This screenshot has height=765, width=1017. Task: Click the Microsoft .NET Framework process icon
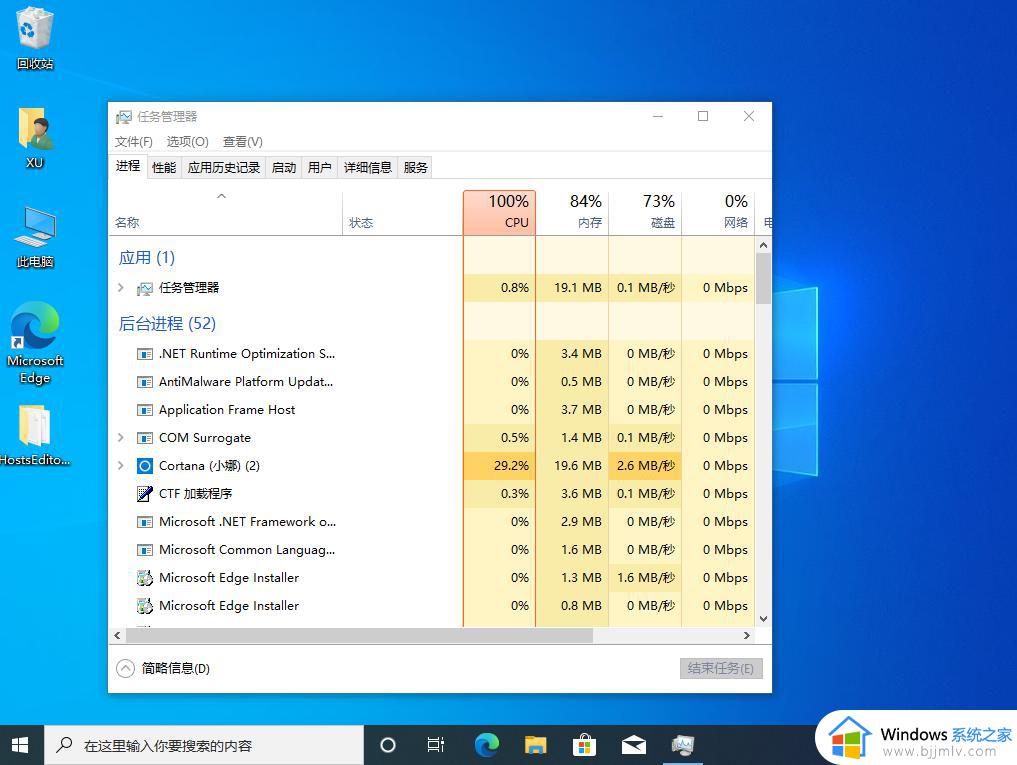point(145,522)
